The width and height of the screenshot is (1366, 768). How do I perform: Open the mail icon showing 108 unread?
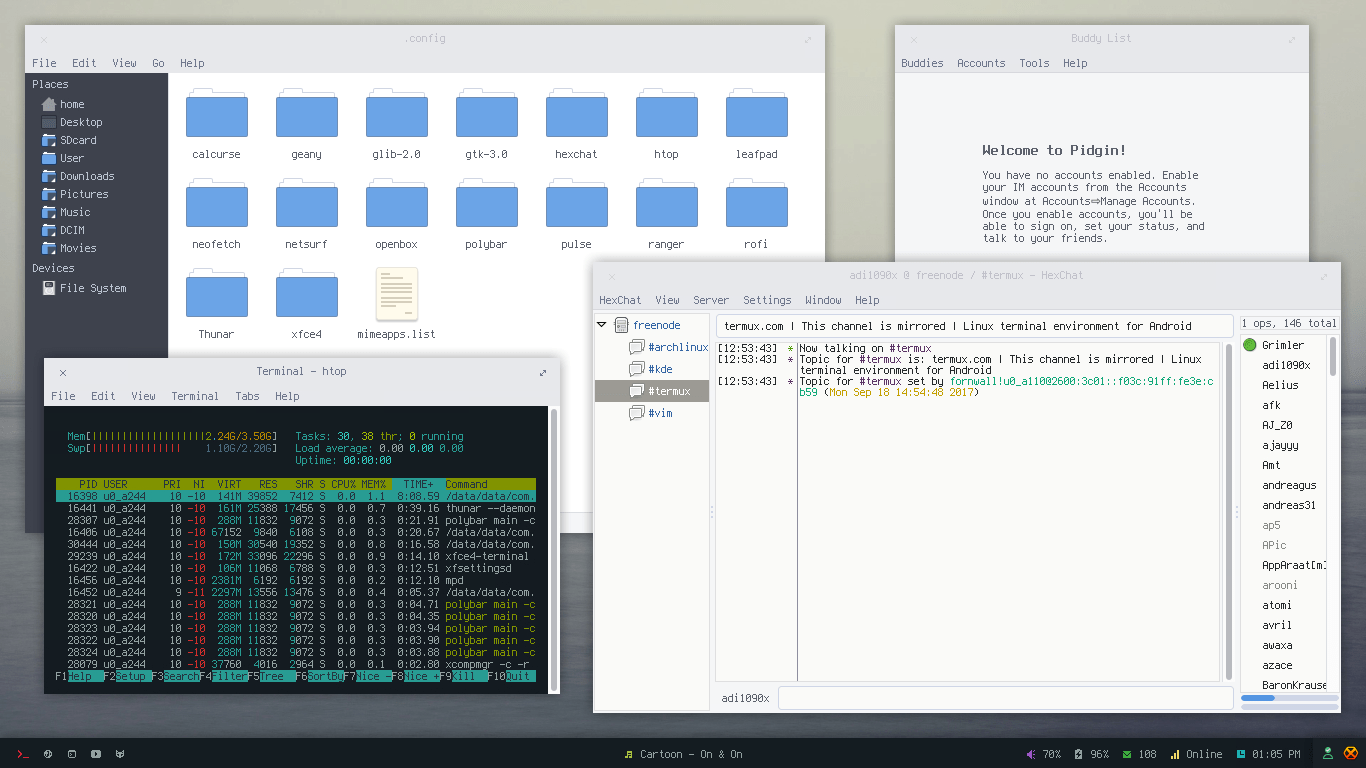[x=1127, y=754]
